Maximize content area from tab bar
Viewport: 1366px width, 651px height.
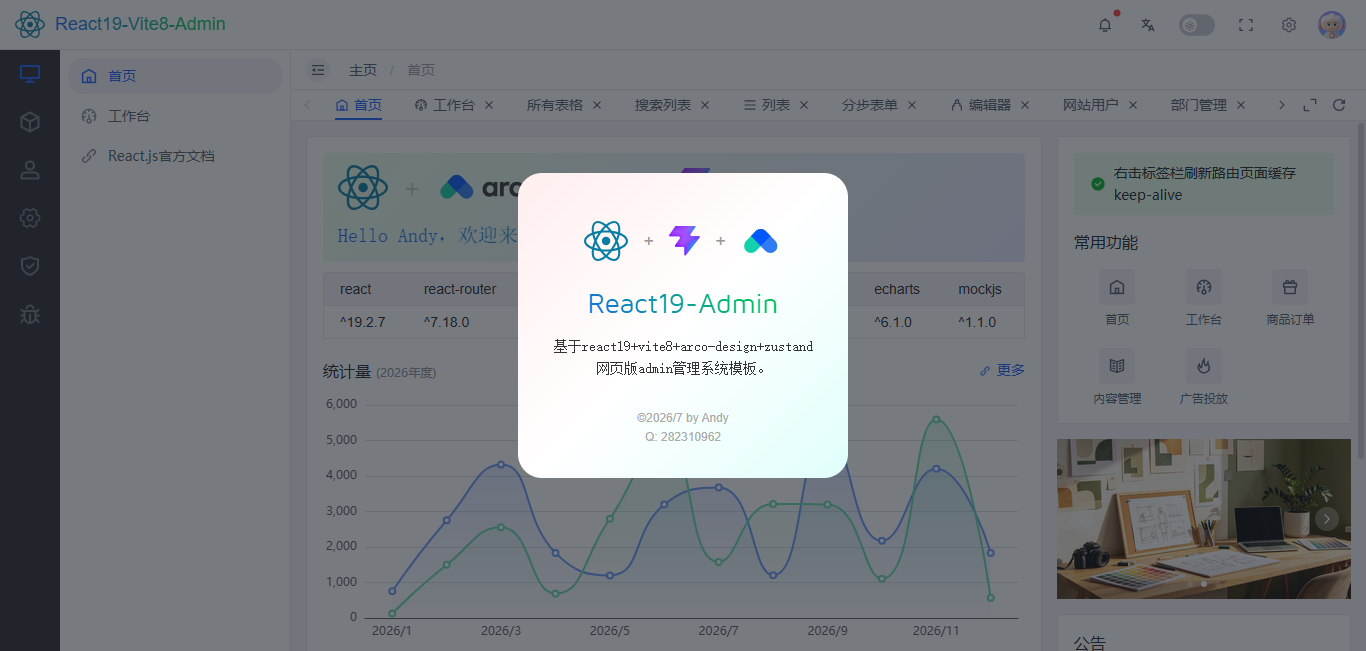[x=1310, y=105]
